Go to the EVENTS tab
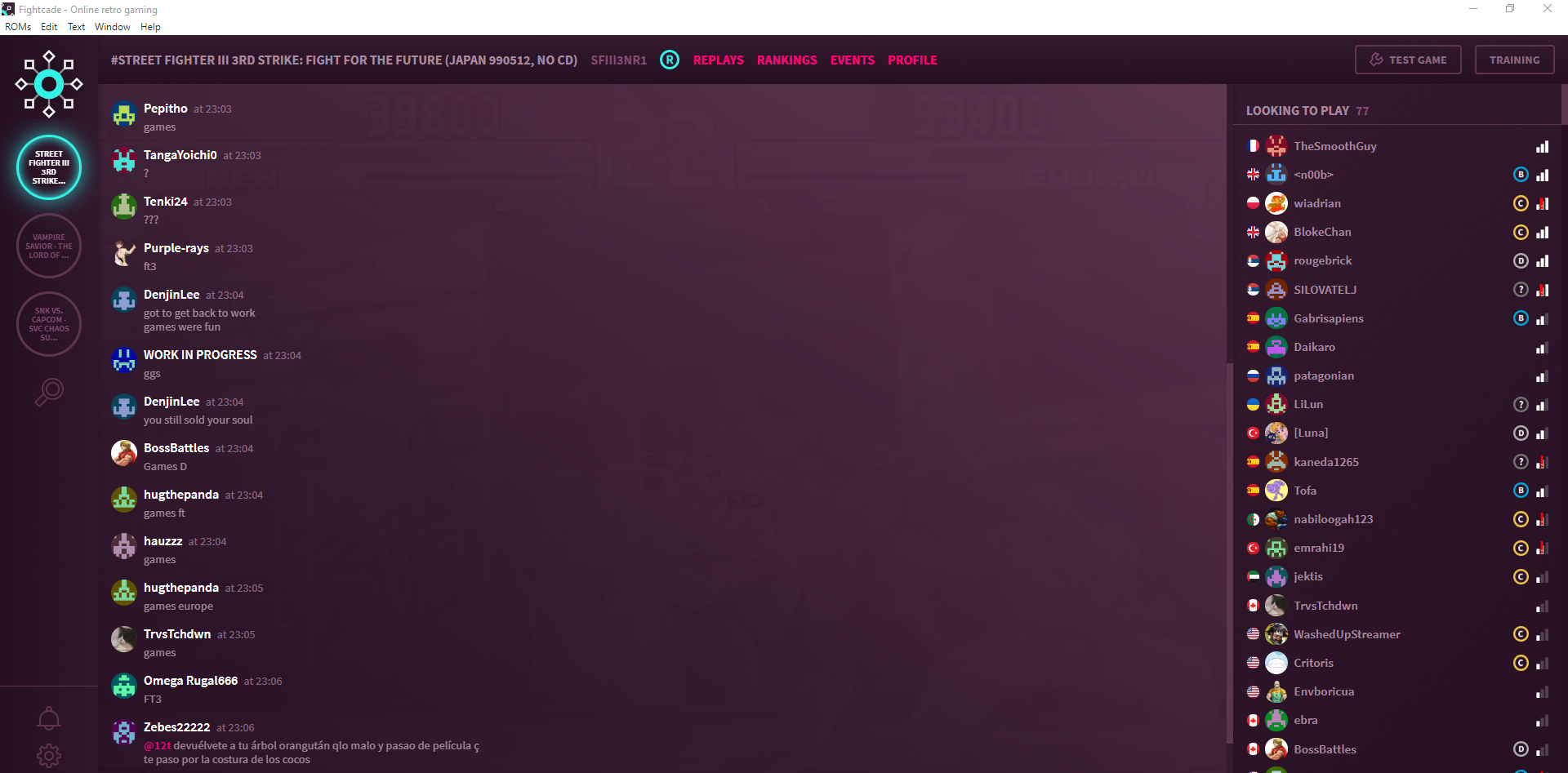This screenshot has width=1568, height=773. click(853, 60)
